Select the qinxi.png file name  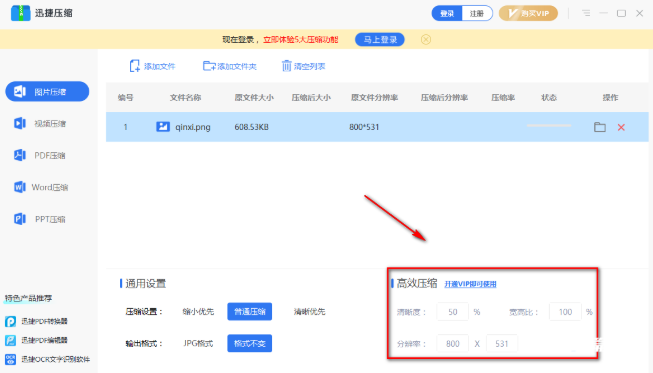193,127
